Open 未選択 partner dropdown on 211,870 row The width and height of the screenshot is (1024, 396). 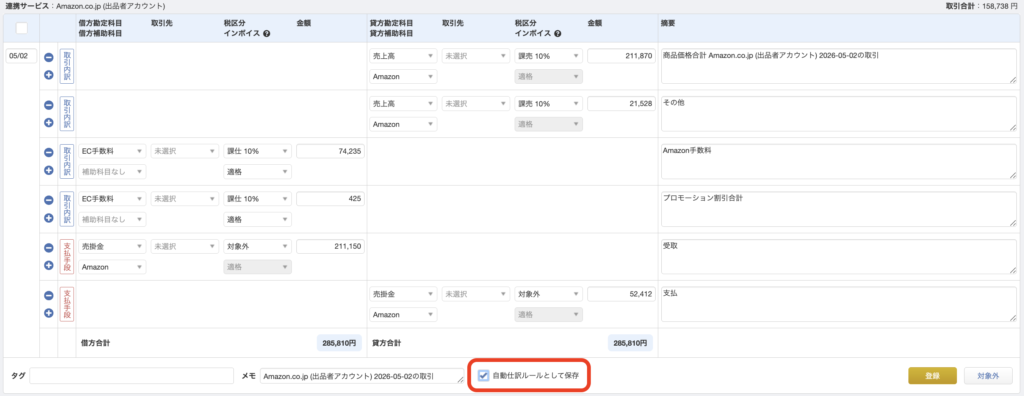point(476,56)
